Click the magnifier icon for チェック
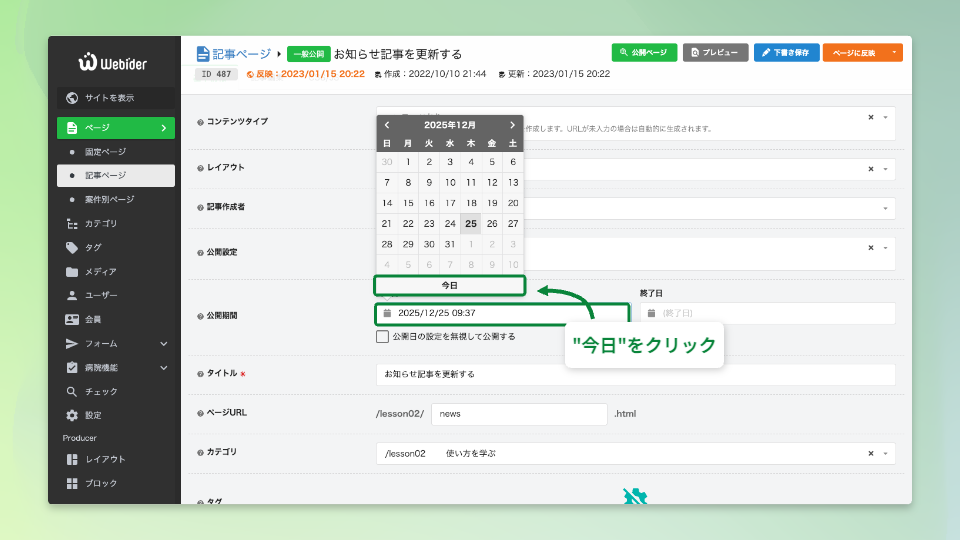Image resolution: width=960 pixels, height=540 pixels. coord(72,392)
